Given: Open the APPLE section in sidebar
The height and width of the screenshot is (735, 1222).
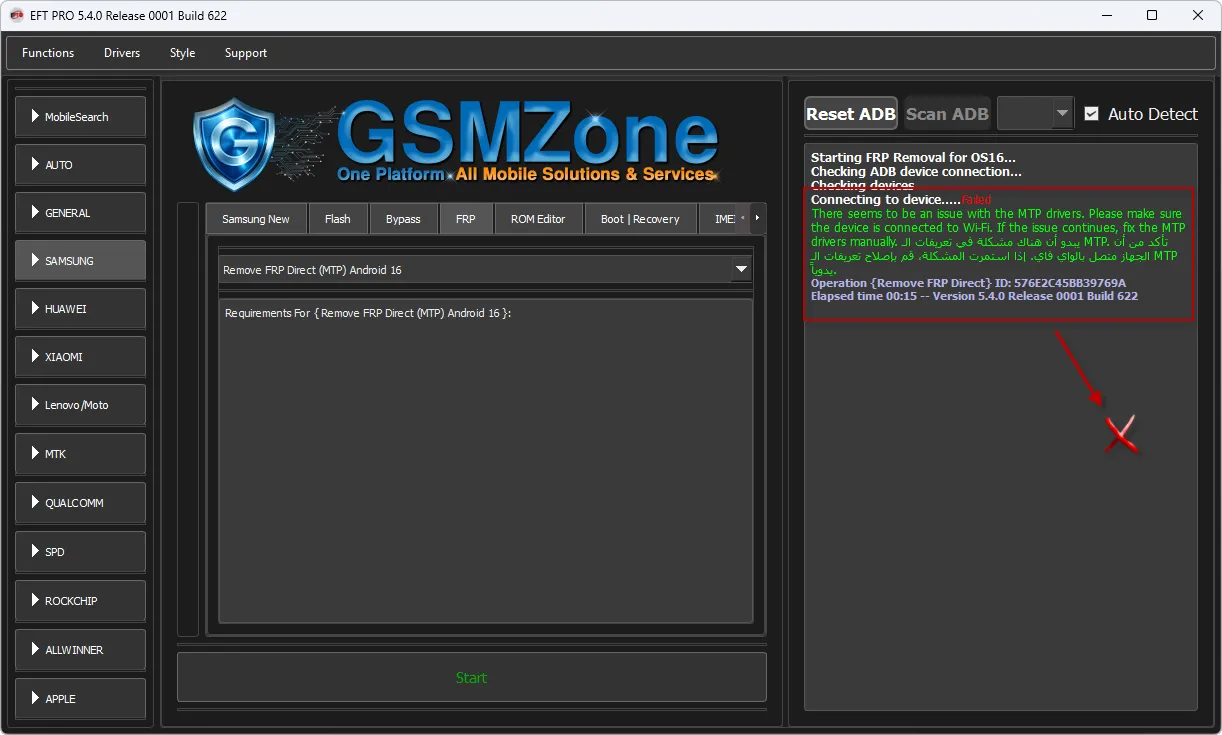Looking at the screenshot, I should 80,699.
